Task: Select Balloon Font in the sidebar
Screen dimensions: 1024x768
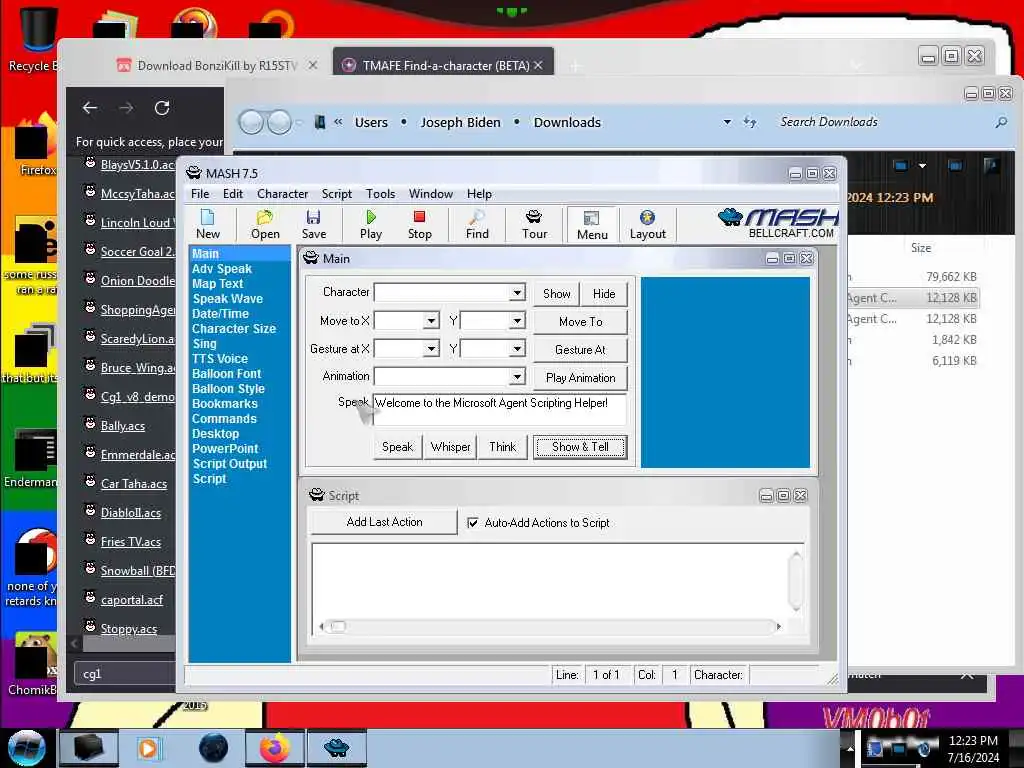Action: click(227, 374)
